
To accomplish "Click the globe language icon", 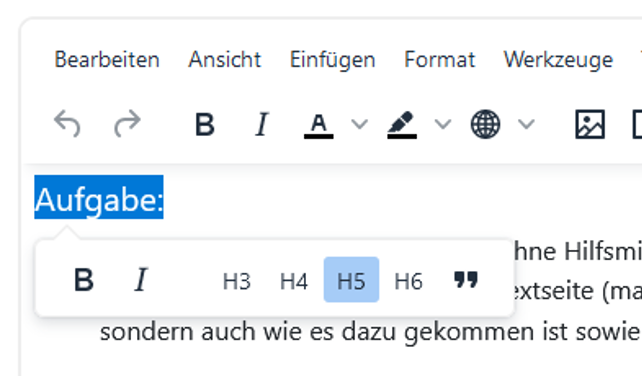I will [485, 124].
